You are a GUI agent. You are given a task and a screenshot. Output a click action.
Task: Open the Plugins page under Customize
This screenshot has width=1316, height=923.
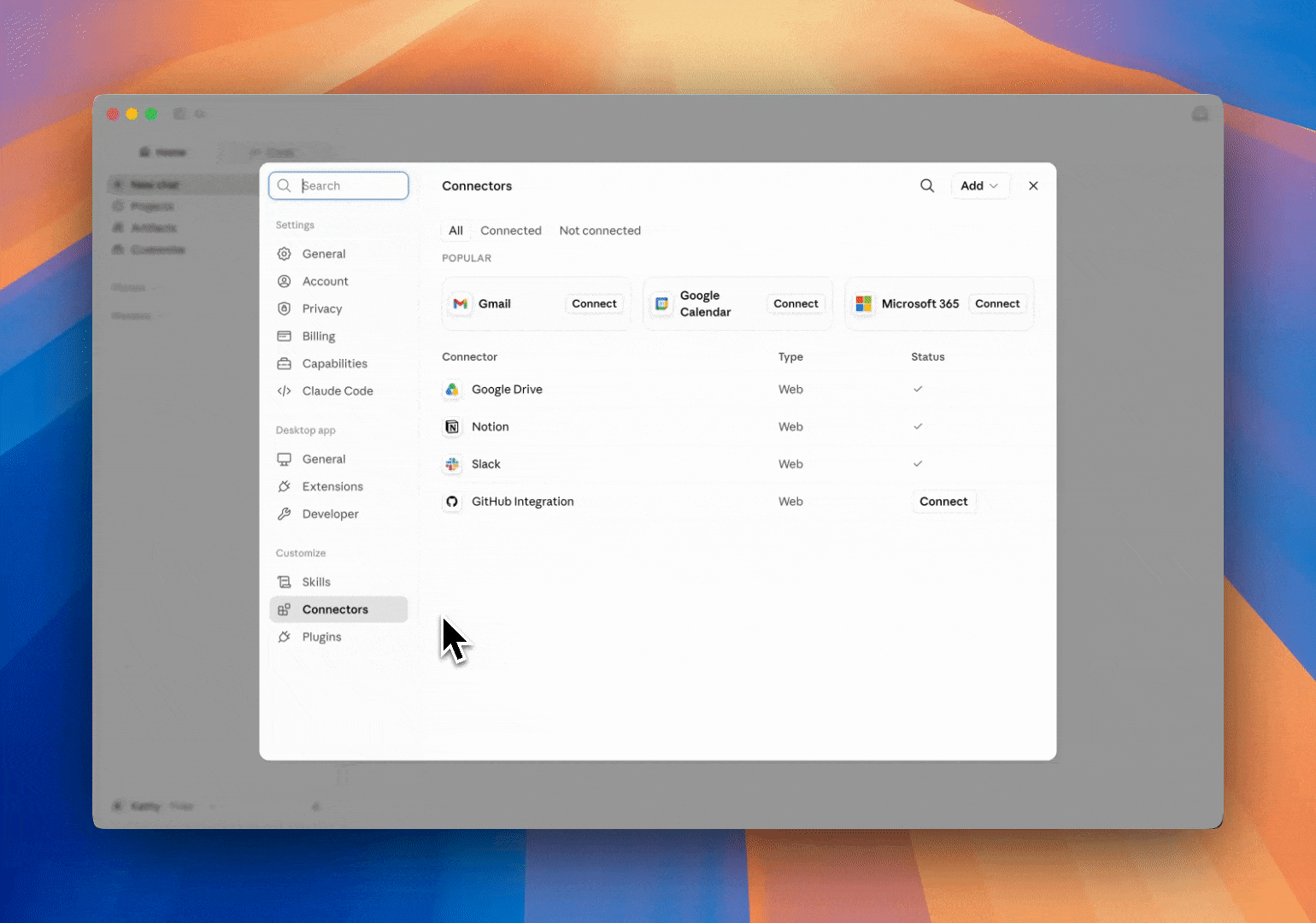(x=338, y=637)
